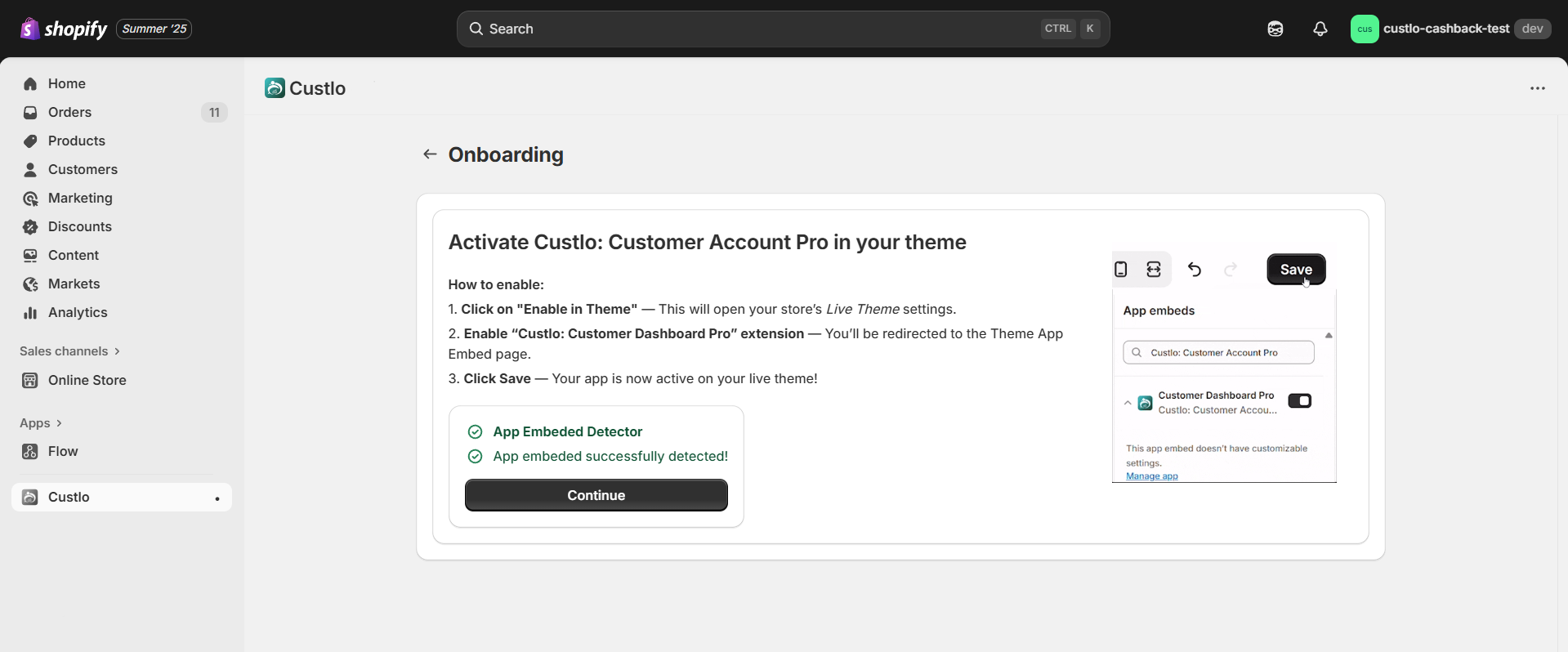This screenshot has width=1568, height=652.
Task: Expand the Apps section
Action: [x=41, y=422]
